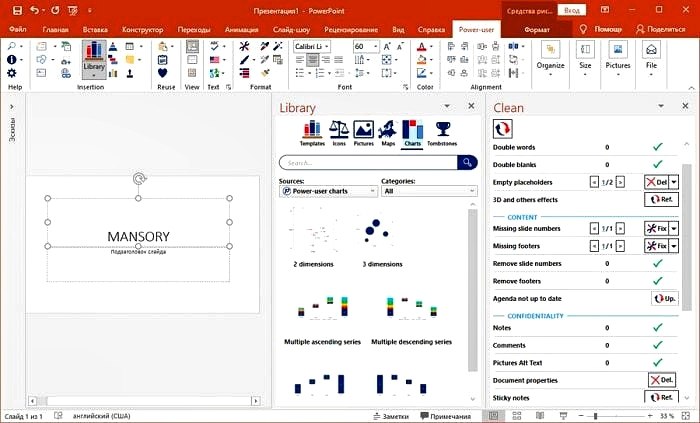Open the Конструктор ribbon tab
Viewport: 700px width, 423px height.
point(142,29)
